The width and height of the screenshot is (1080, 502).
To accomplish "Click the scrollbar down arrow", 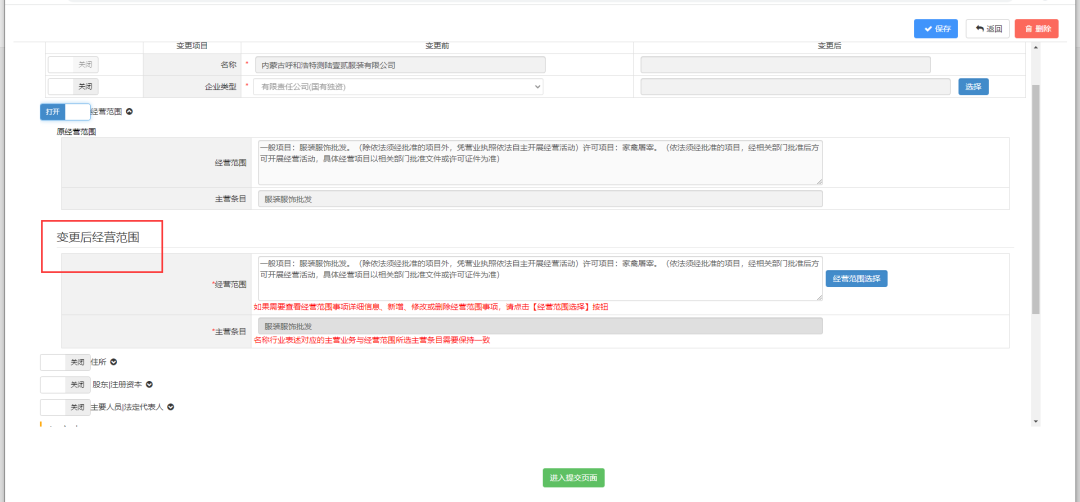I will (x=1035, y=421).
